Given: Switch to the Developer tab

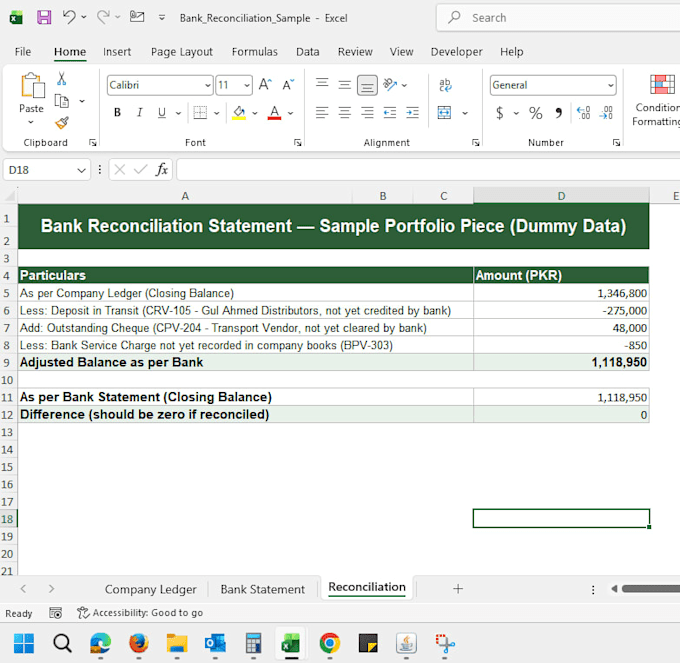Looking at the screenshot, I should [456, 52].
